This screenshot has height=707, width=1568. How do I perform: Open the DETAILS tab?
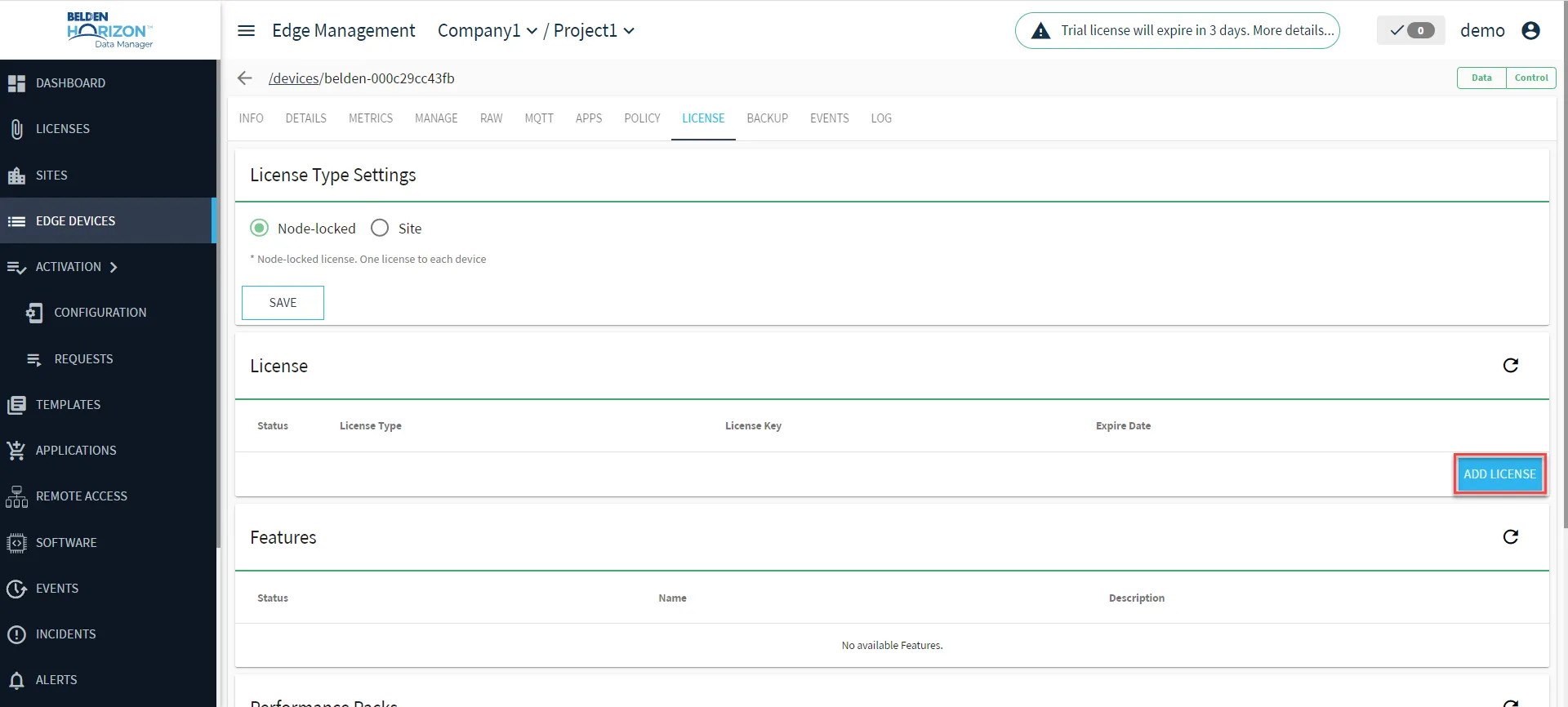tap(306, 119)
